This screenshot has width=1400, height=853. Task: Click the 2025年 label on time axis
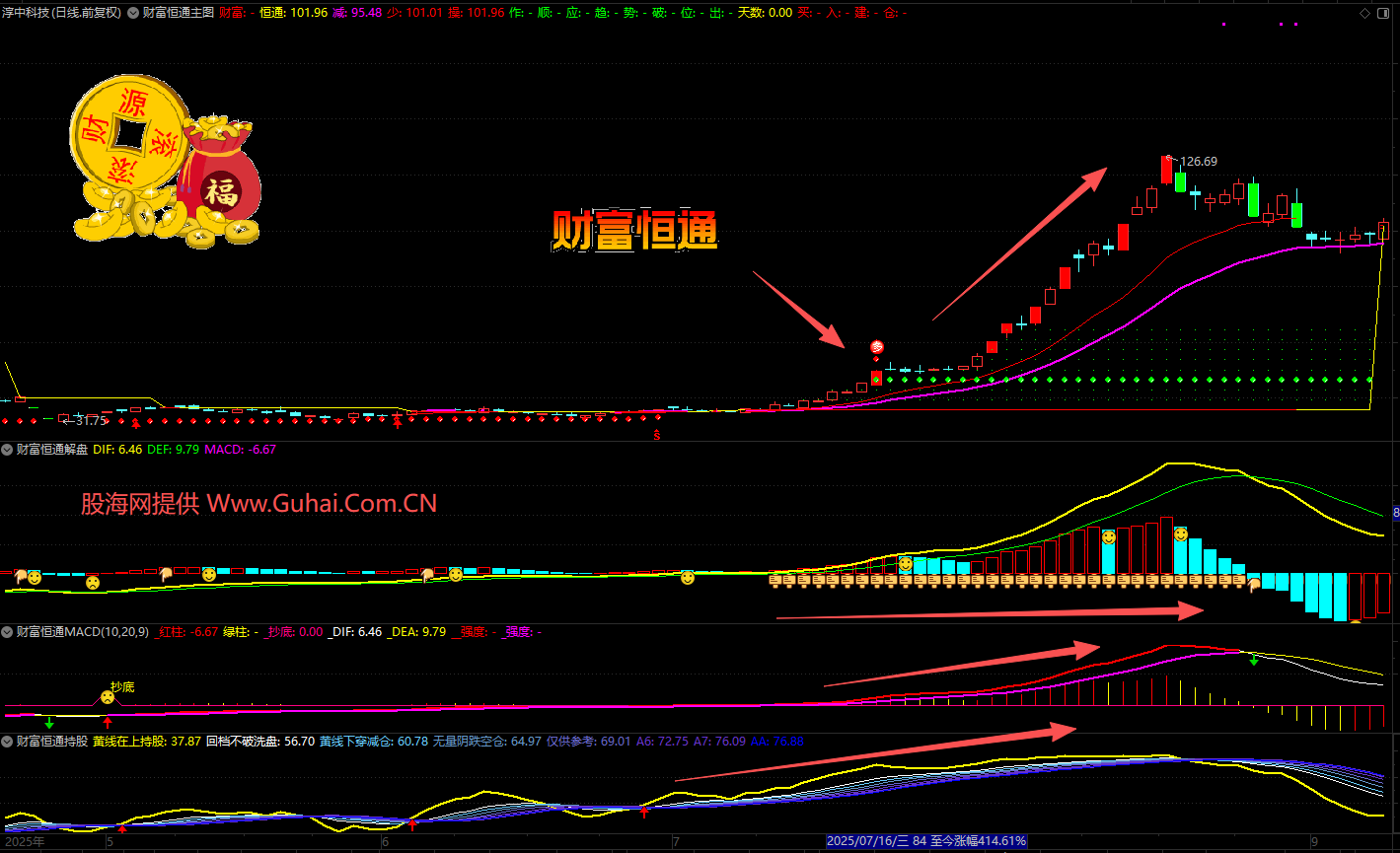click(25, 842)
